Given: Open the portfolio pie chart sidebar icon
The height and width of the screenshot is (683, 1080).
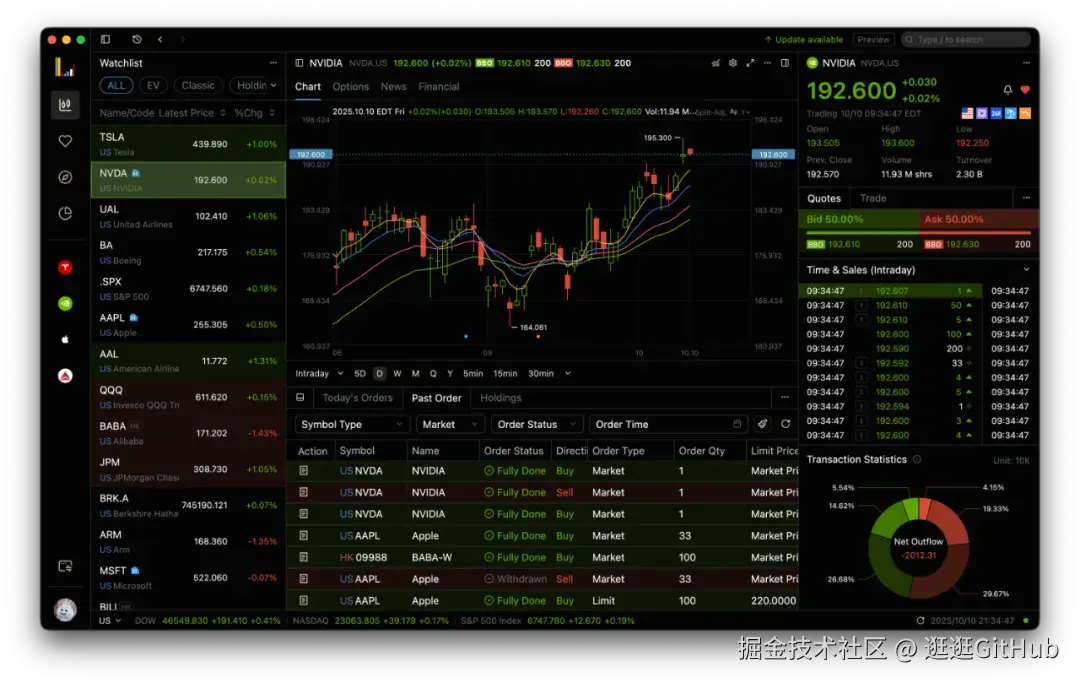Looking at the screenshot, I should click(x=65, y=213).
